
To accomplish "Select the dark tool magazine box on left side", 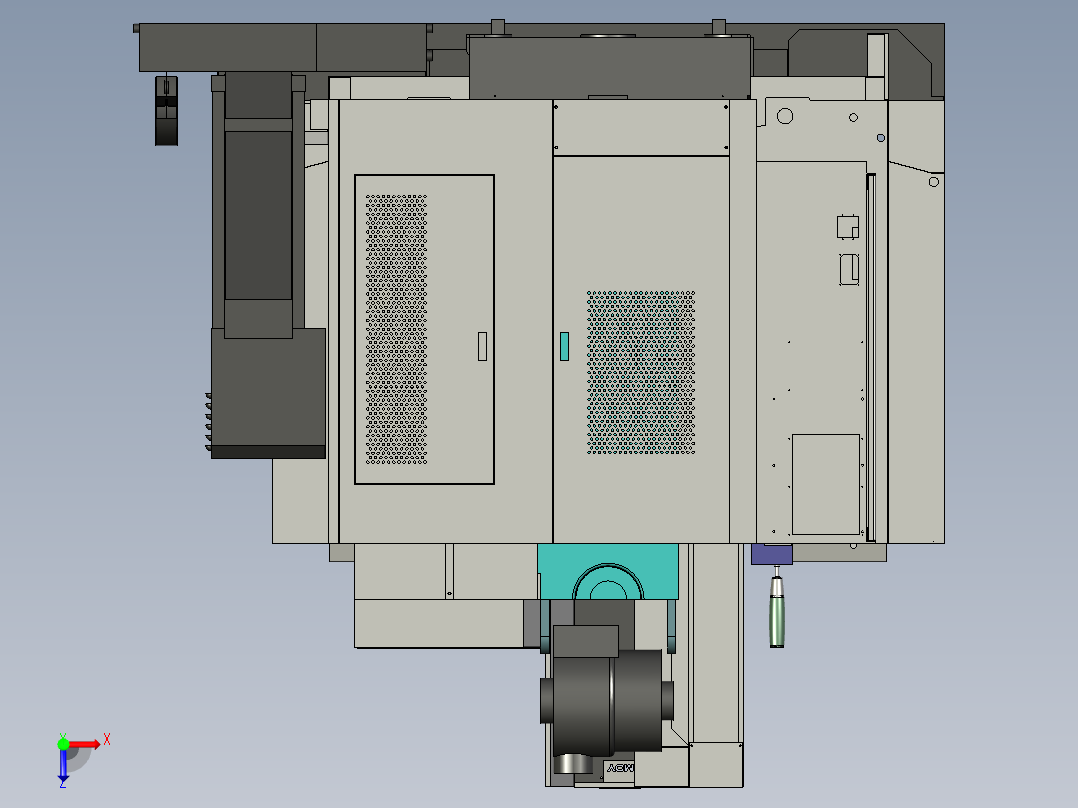I will [x=268, y=393].
